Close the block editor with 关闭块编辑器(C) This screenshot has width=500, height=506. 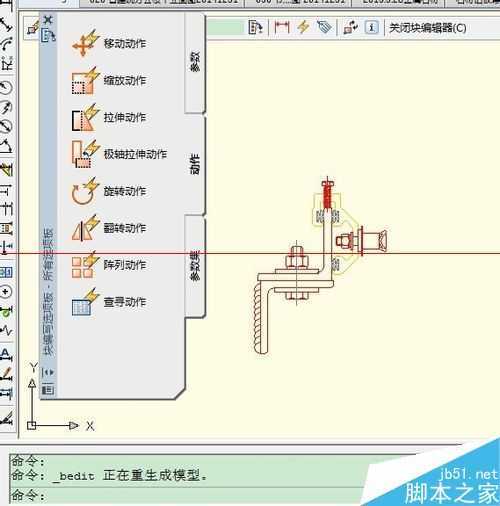(x=428, y=28)
